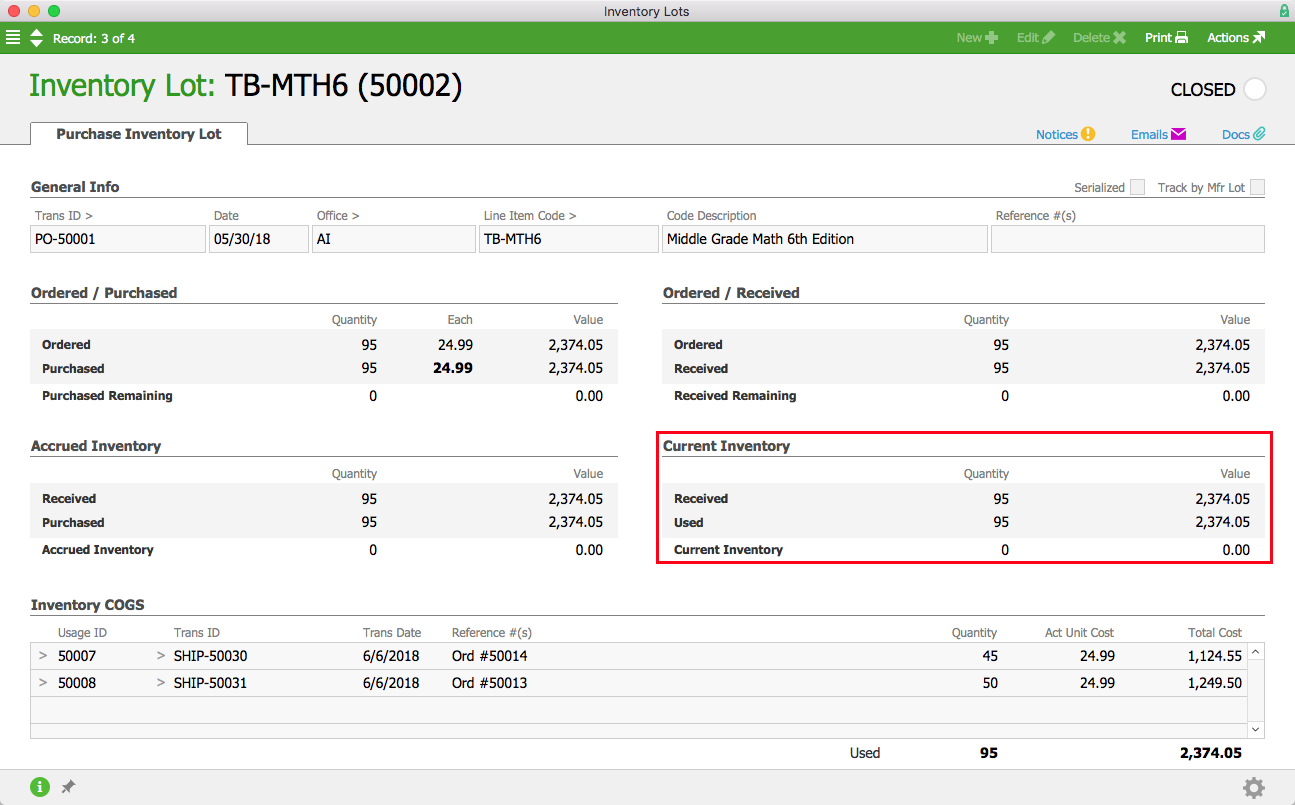Open the hamburger menu icon
Screen dimensions: 1295x805
click(x=13, y=38)
